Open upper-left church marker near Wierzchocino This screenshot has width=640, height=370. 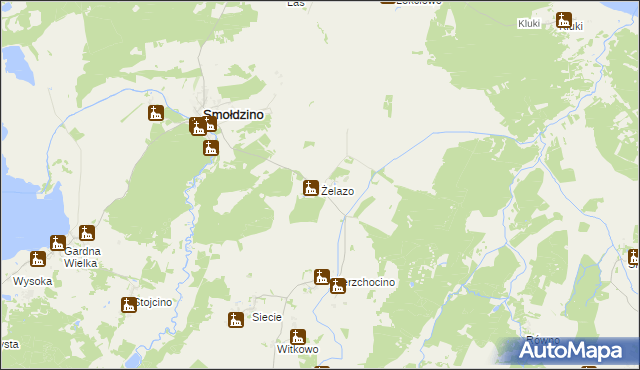click(x=322, y=277)
